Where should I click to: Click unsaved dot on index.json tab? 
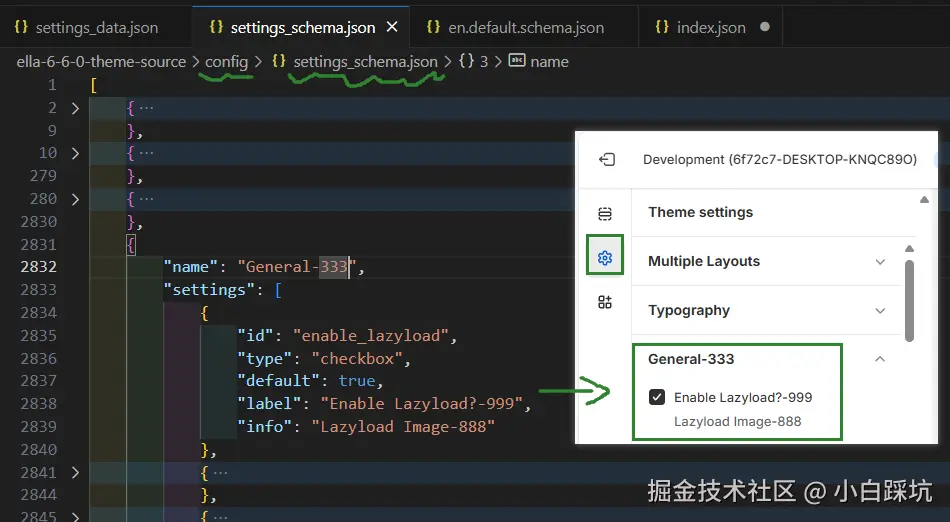coord(765,27)
